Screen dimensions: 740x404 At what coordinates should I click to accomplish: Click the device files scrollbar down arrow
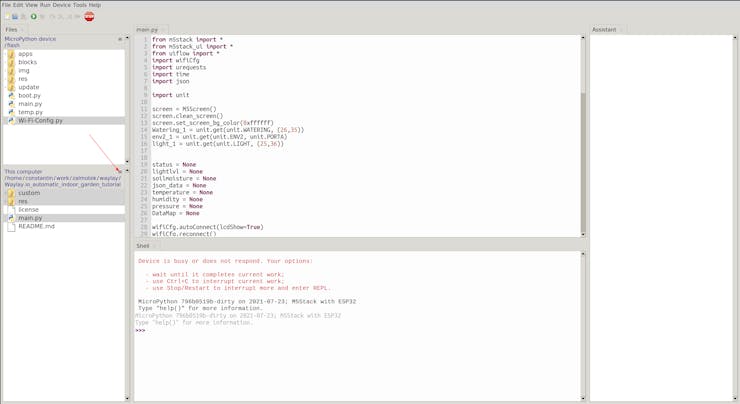pos(127,161)
